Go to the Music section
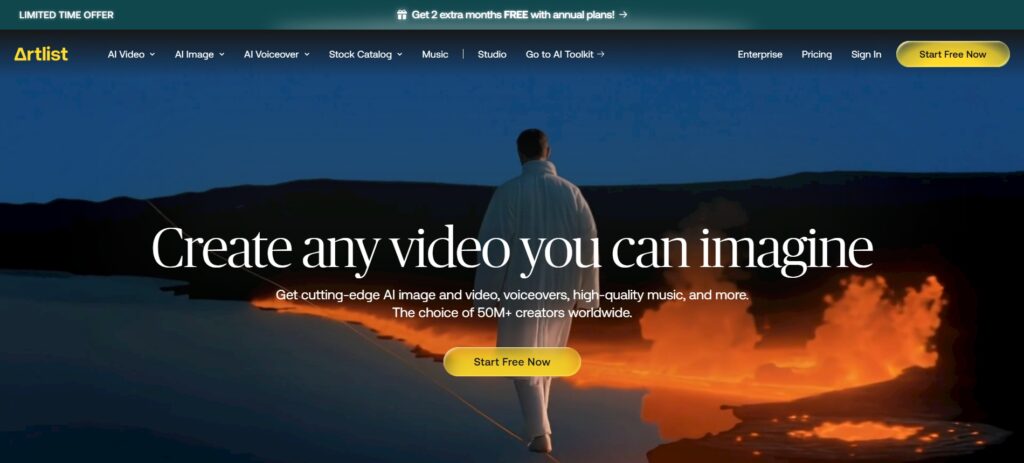The height and width of the screenshot is (463, 1024). click(x=435, y=54)
